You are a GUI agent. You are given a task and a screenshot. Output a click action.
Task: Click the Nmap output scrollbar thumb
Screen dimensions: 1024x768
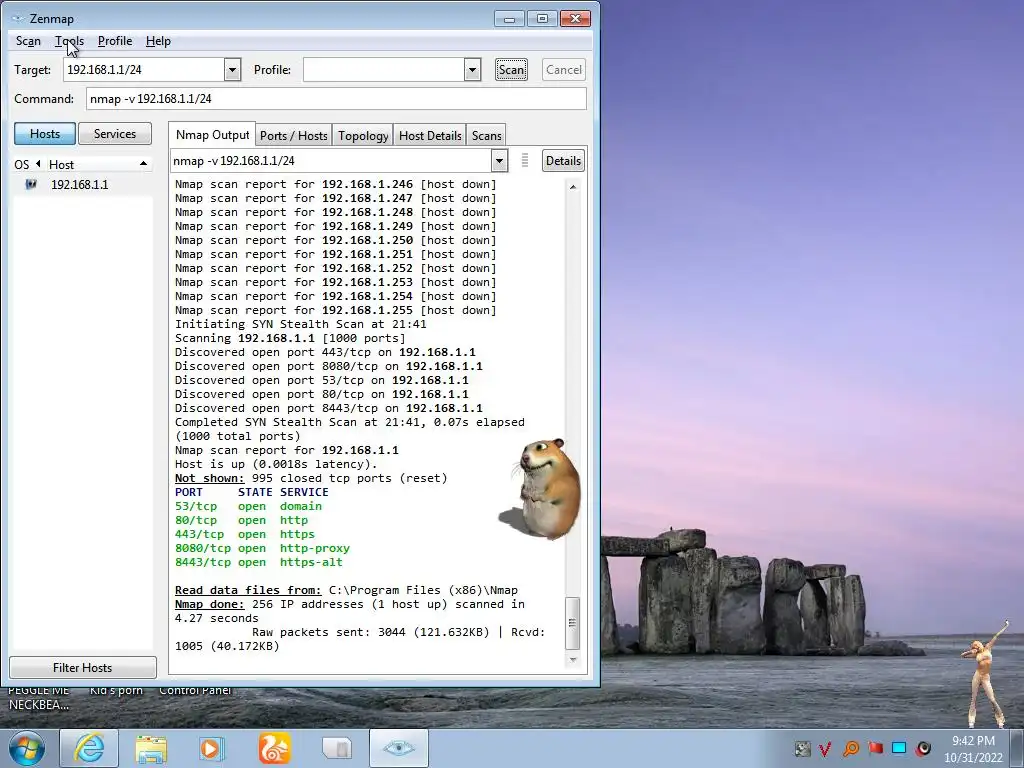point(572,623)
